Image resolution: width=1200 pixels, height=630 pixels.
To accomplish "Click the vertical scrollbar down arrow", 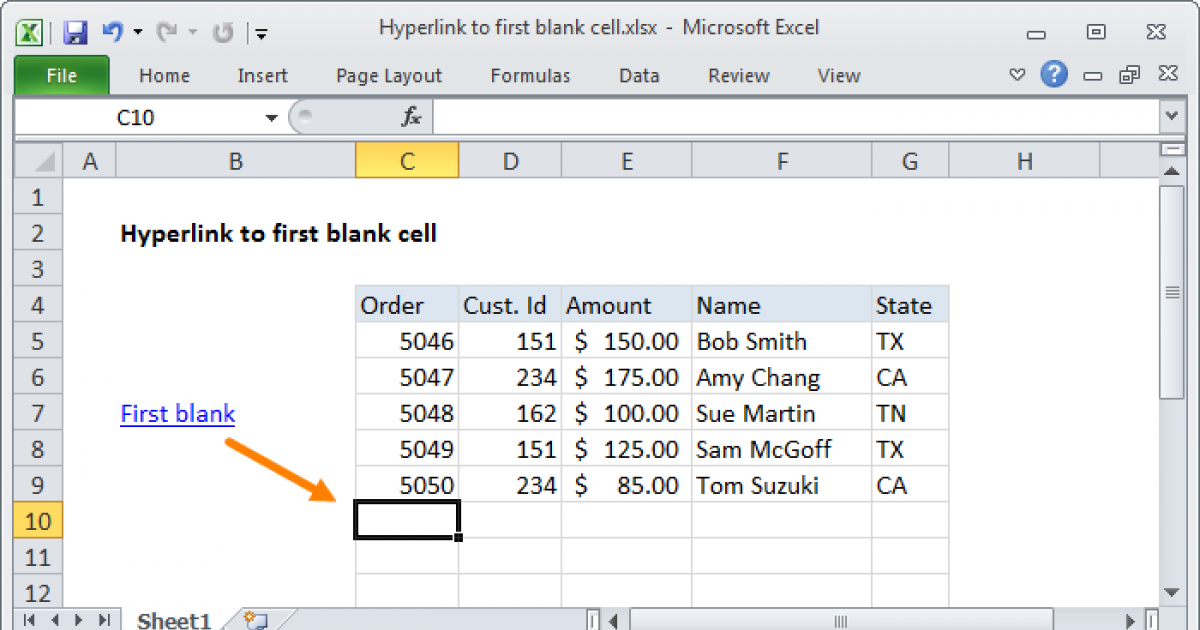I will click(1171, 591).
